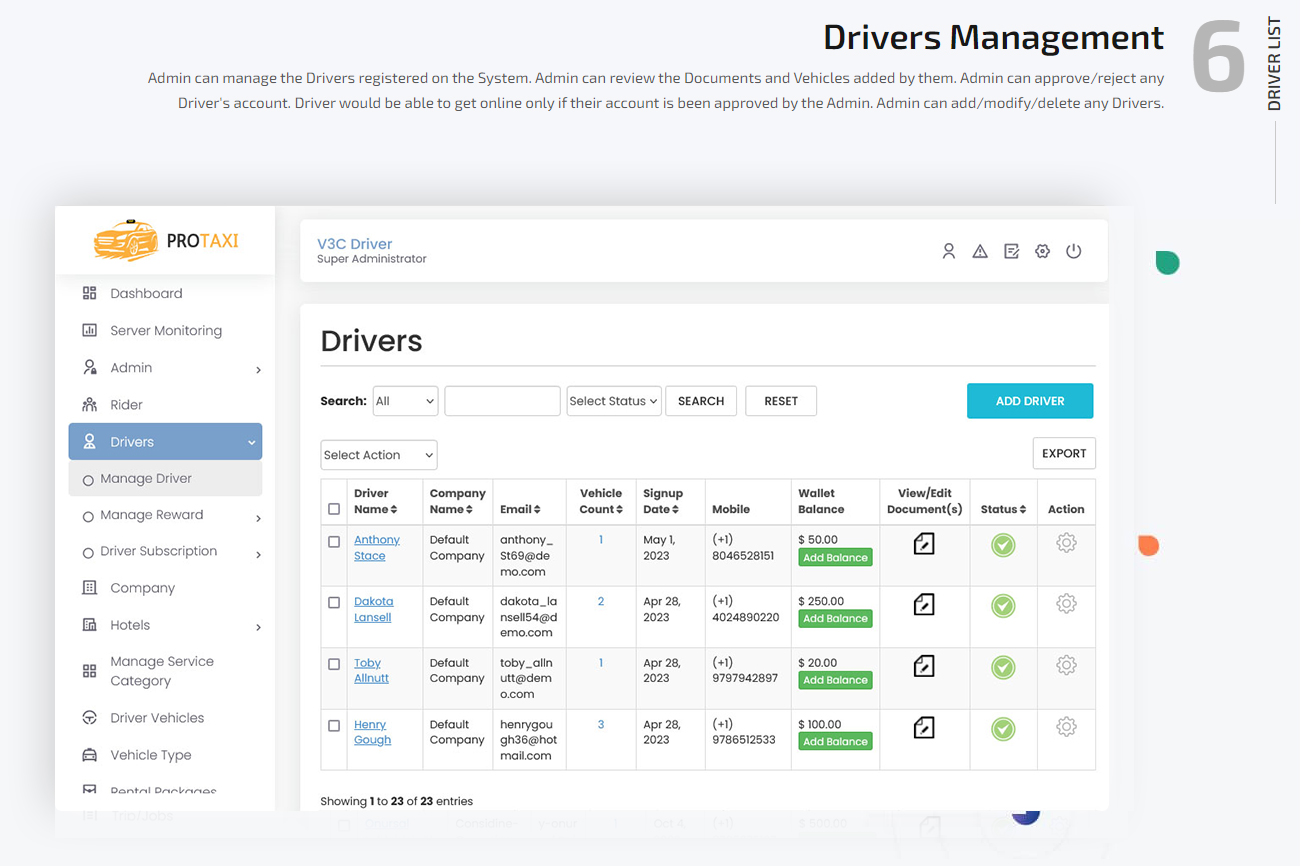Image resolution: width=1301 pixels, height=866 pixels.
Task: Expand the Admin sidebar submenu
Action: click(x=258, y=370)
